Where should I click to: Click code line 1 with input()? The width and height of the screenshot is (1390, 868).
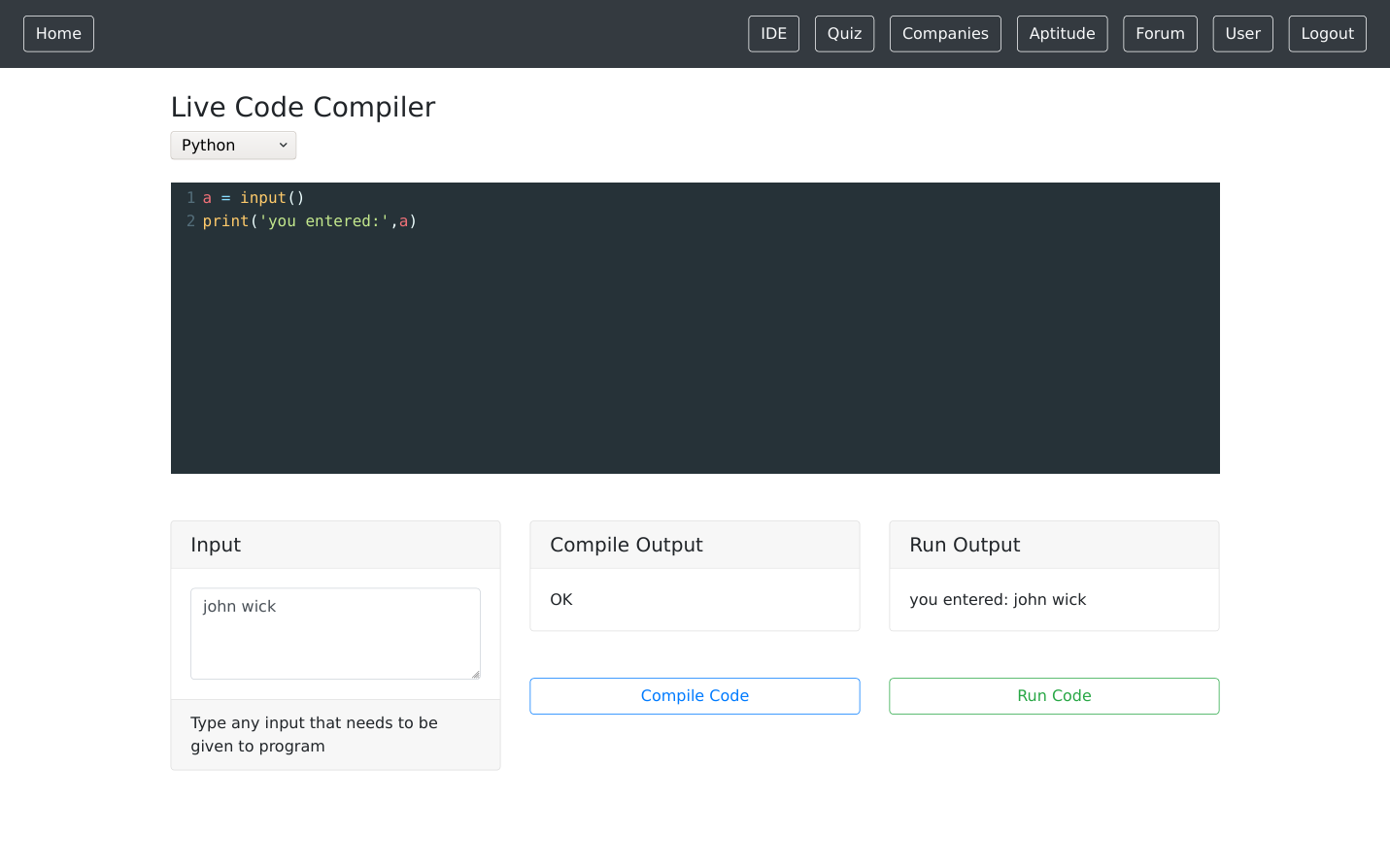click(x=254, y=198)
